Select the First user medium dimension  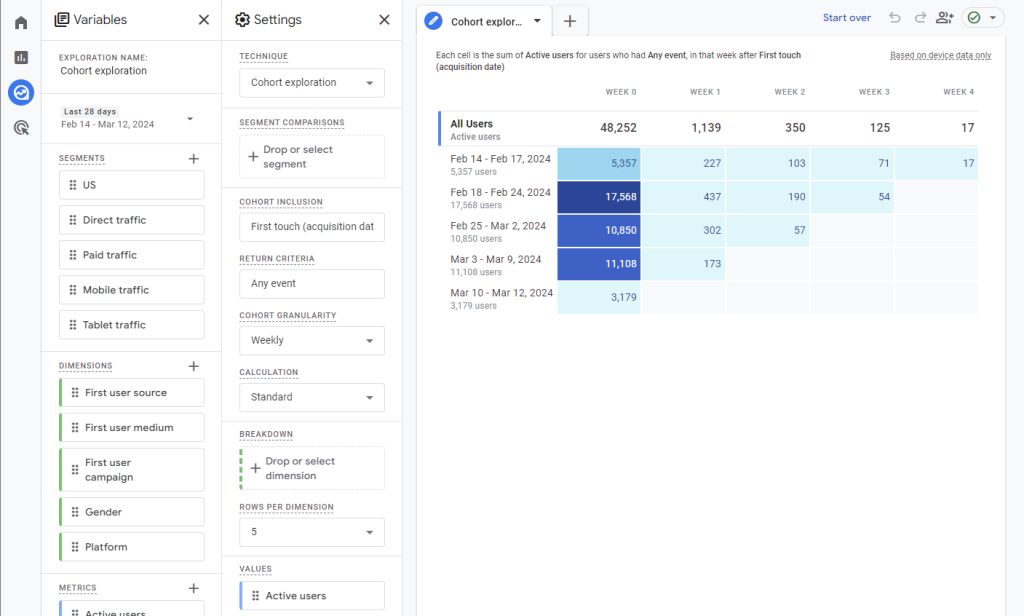click(131, 428)
